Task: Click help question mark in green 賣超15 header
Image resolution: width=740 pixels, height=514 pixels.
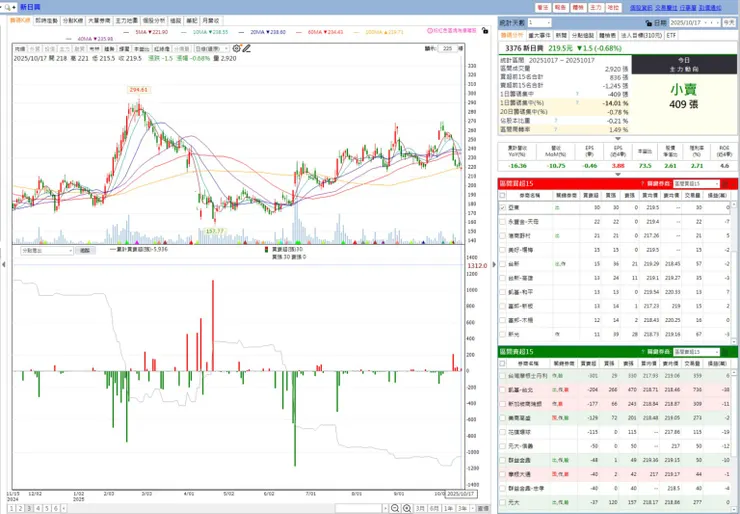Action: (642, 352)
